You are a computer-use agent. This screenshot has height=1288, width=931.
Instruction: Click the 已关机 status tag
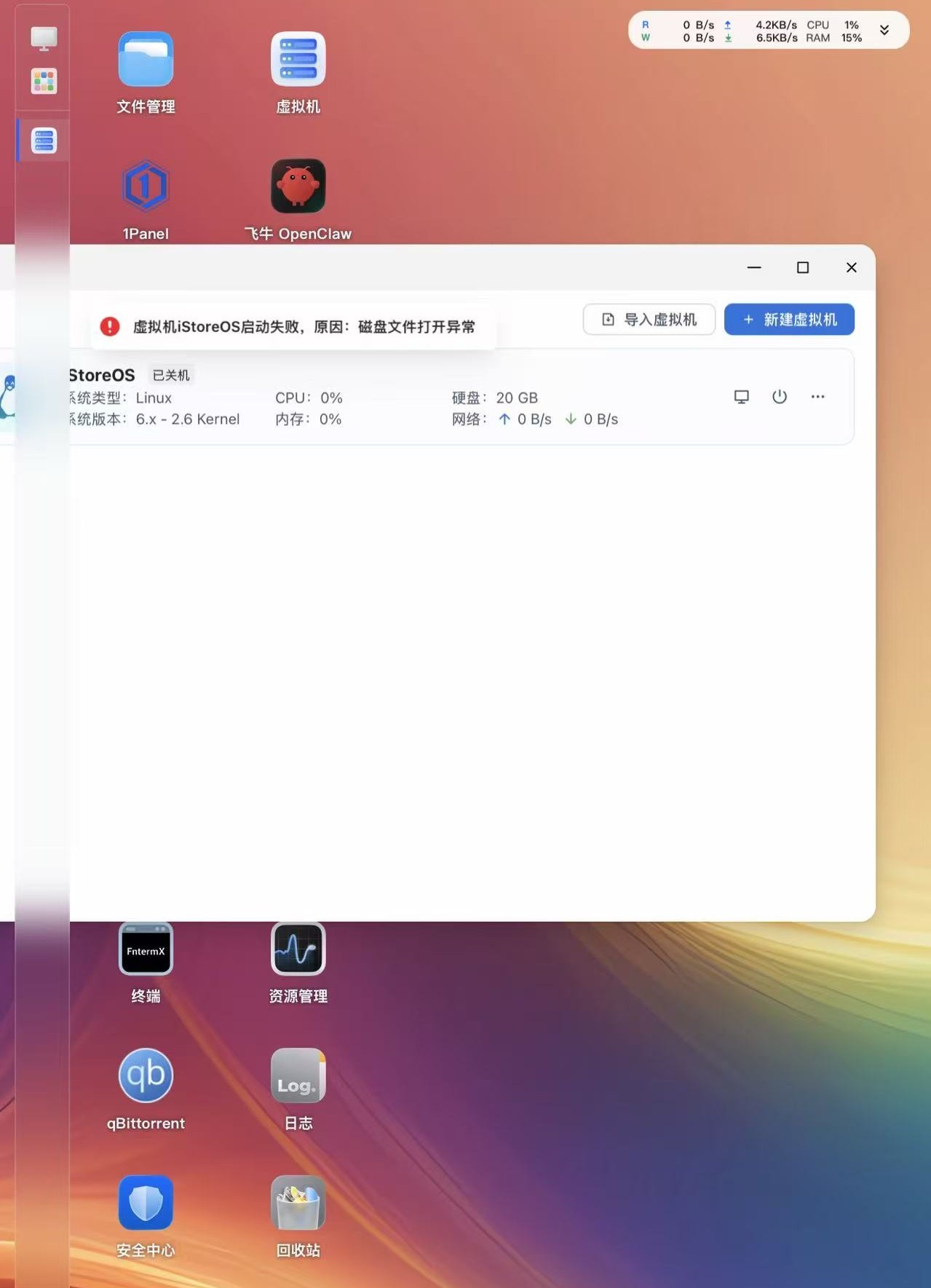171,375
